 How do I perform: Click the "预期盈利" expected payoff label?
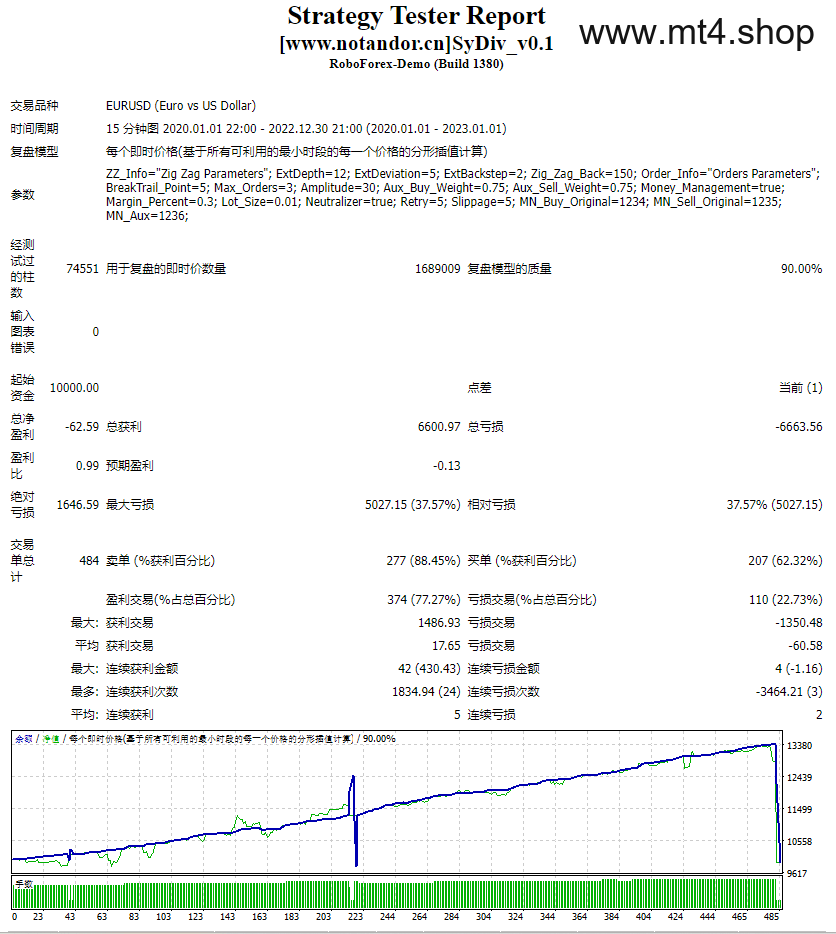(130, 466)
